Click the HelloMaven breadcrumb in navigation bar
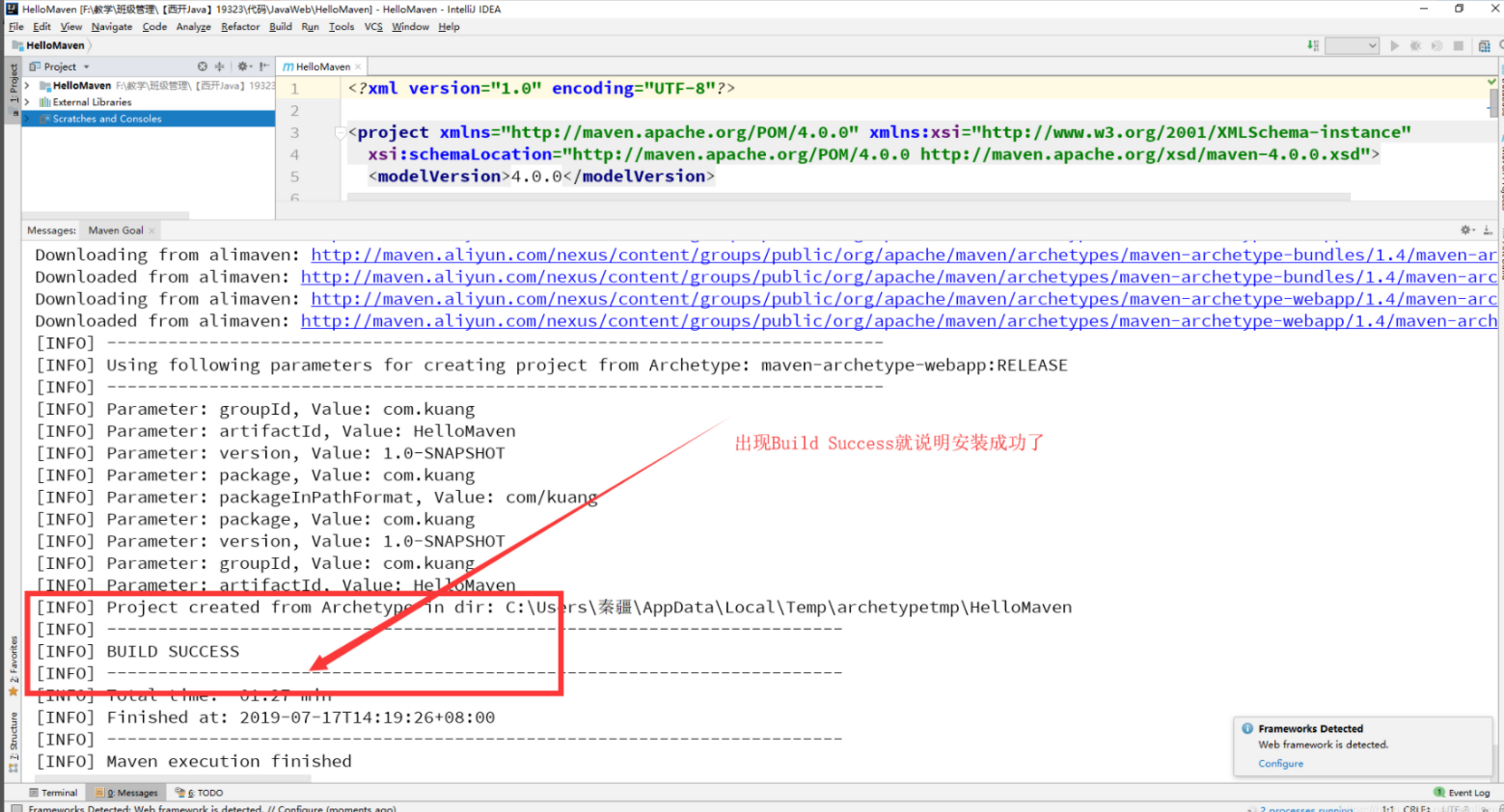 (x=49, y=45)
